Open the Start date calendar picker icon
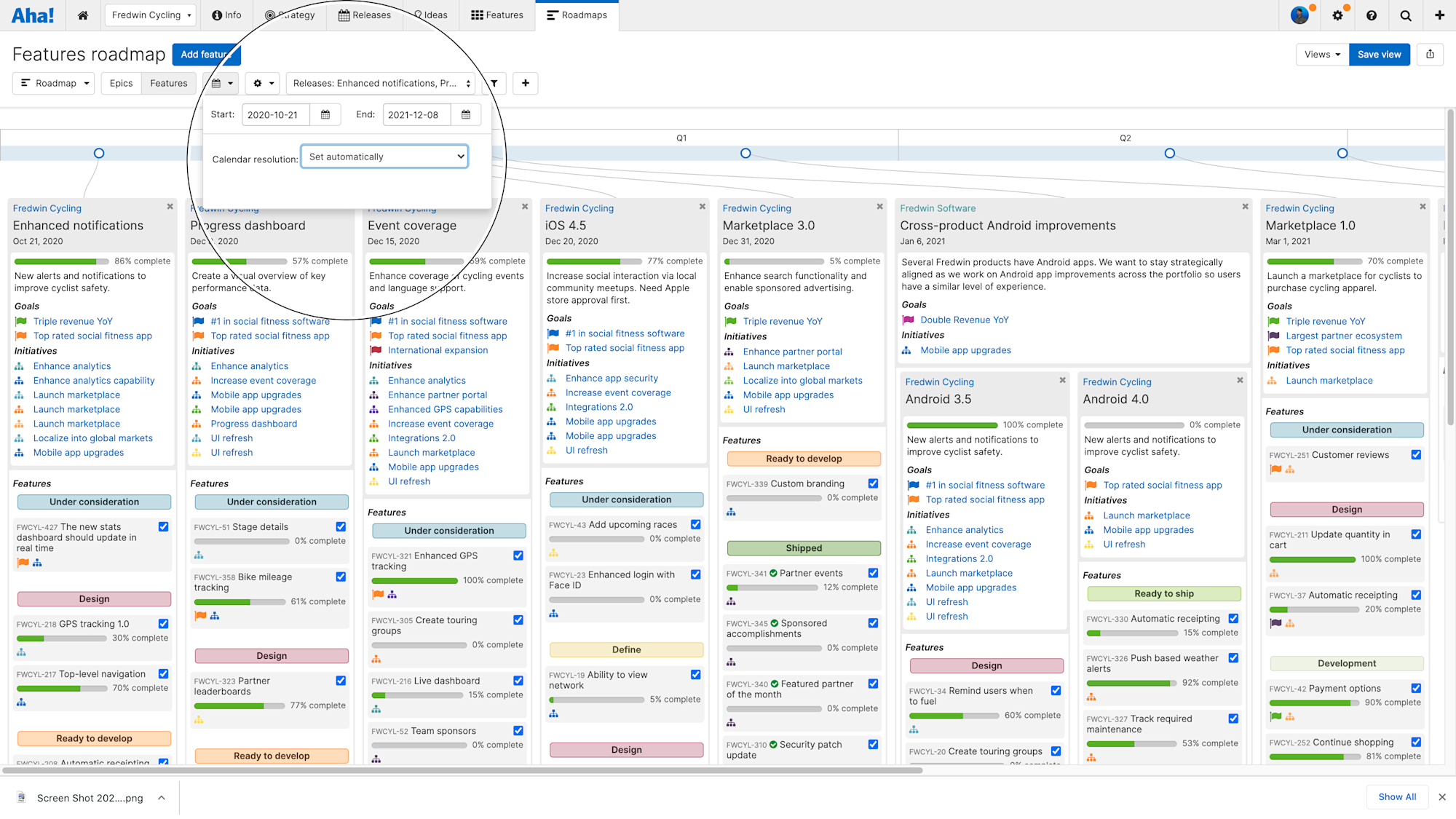The image size is (1456, 819). coord(325,115)
